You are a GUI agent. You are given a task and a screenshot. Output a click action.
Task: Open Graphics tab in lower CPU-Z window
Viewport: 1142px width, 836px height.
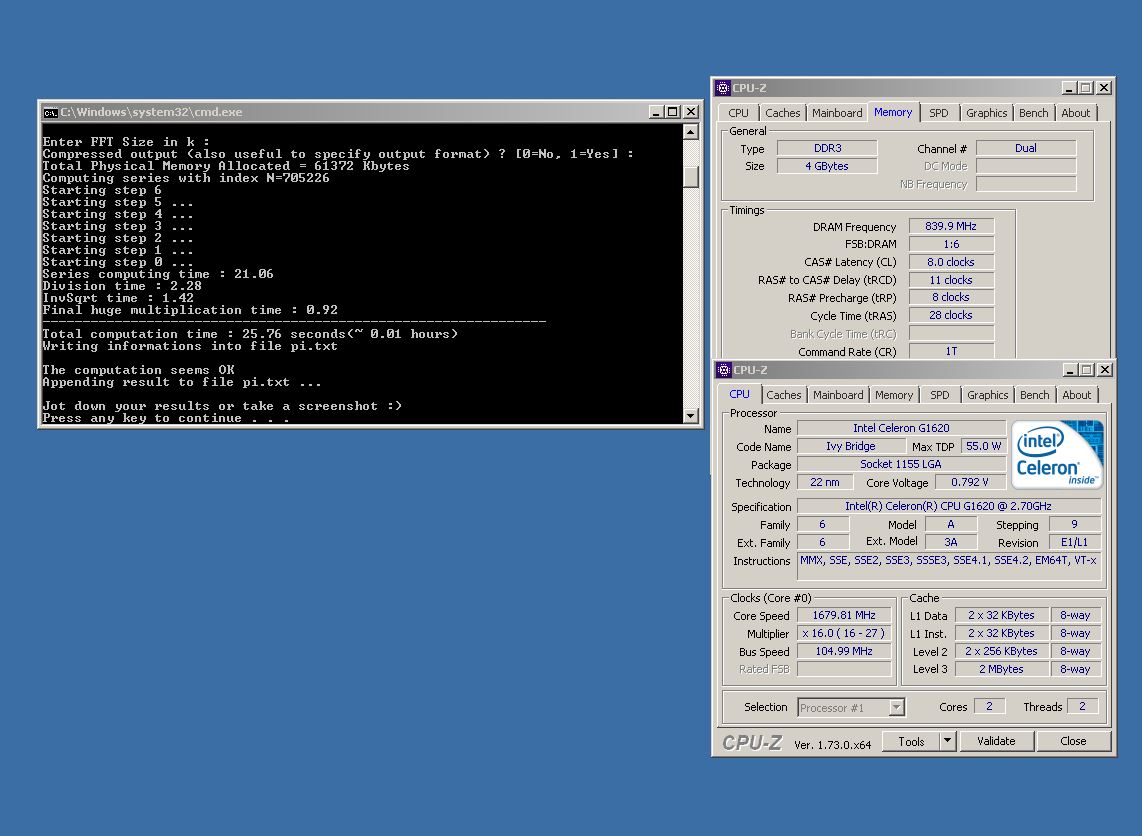tap(988, 395)
